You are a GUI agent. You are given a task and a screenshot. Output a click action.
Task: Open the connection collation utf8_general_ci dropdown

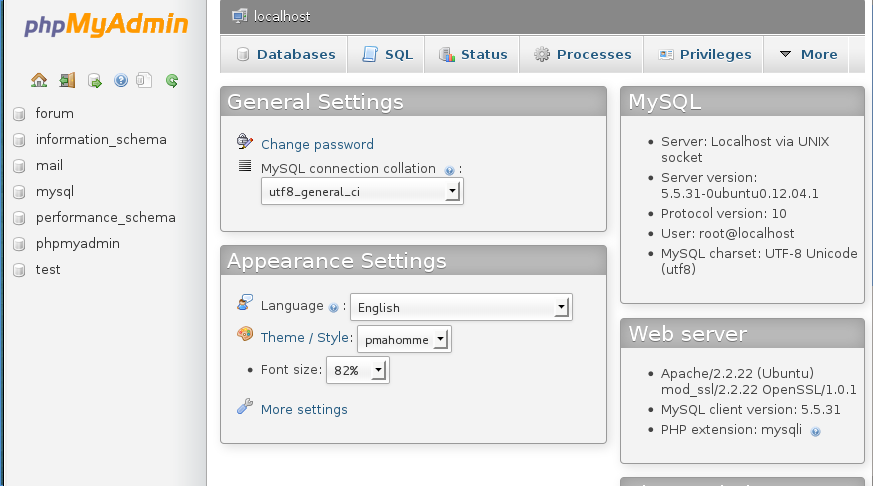pos(362,192)
